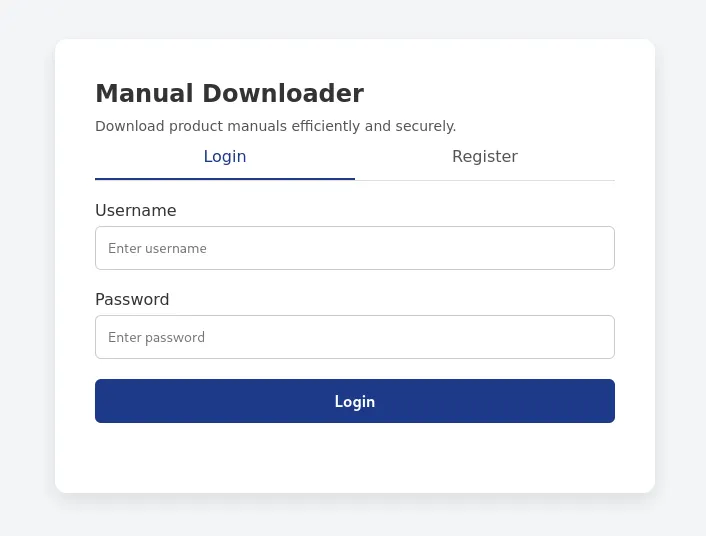Click the gray page background outside card
Screen dimensions: 706x536
pyautogui.click(x=26, y=268)
